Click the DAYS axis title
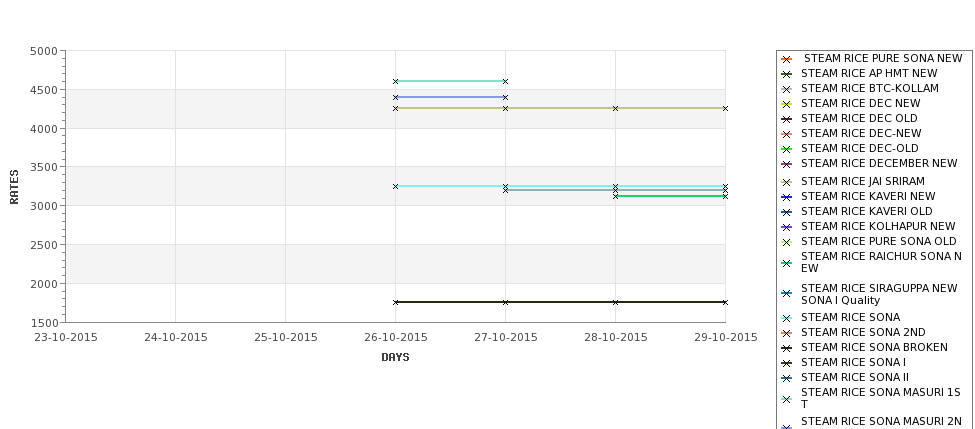Image resolution: width=975 pixels, height=429 pixels. click(395, 358)
